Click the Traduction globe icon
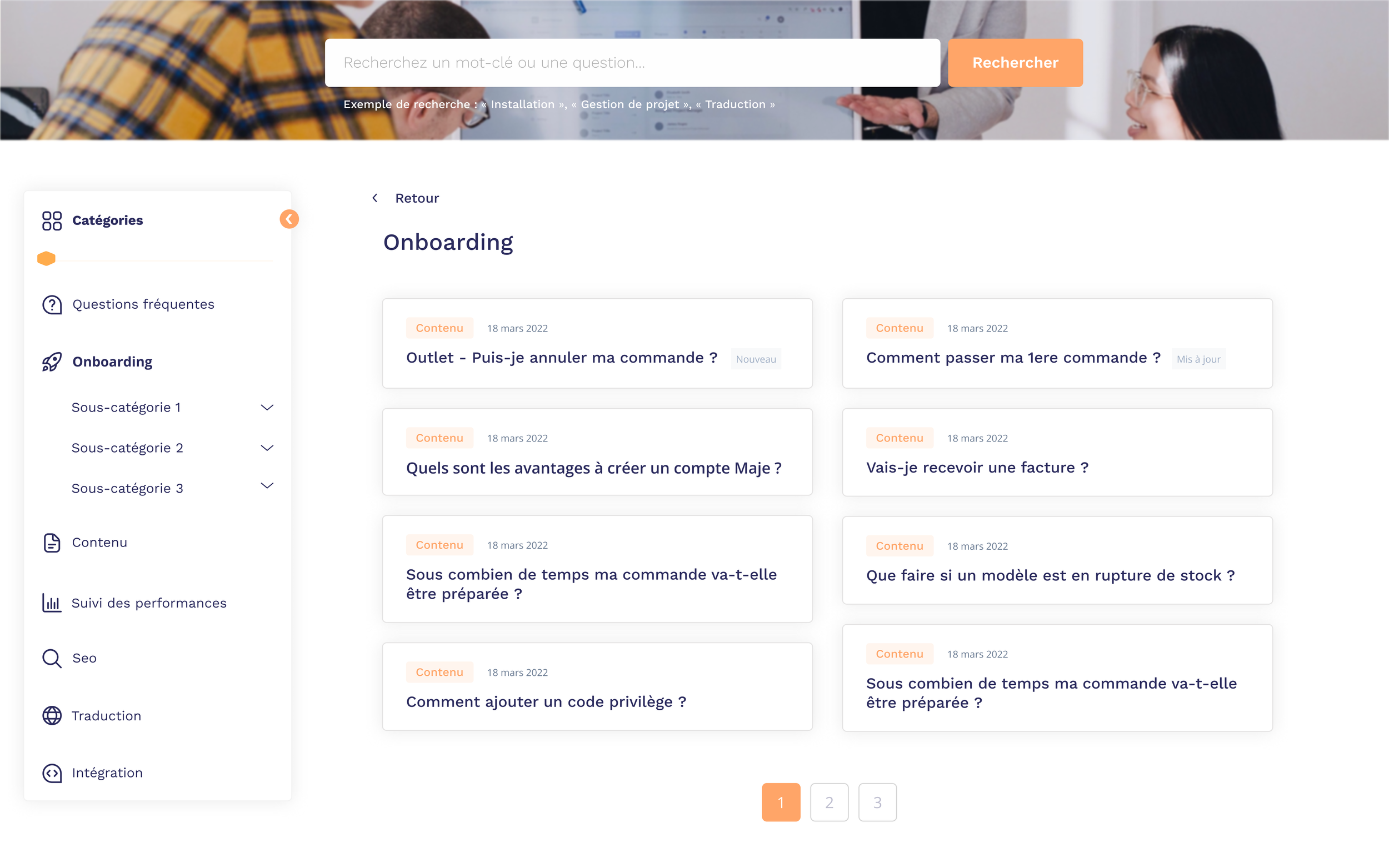Image resolution: width=1389 pixels, height=868 pixels. pos(52,716)
